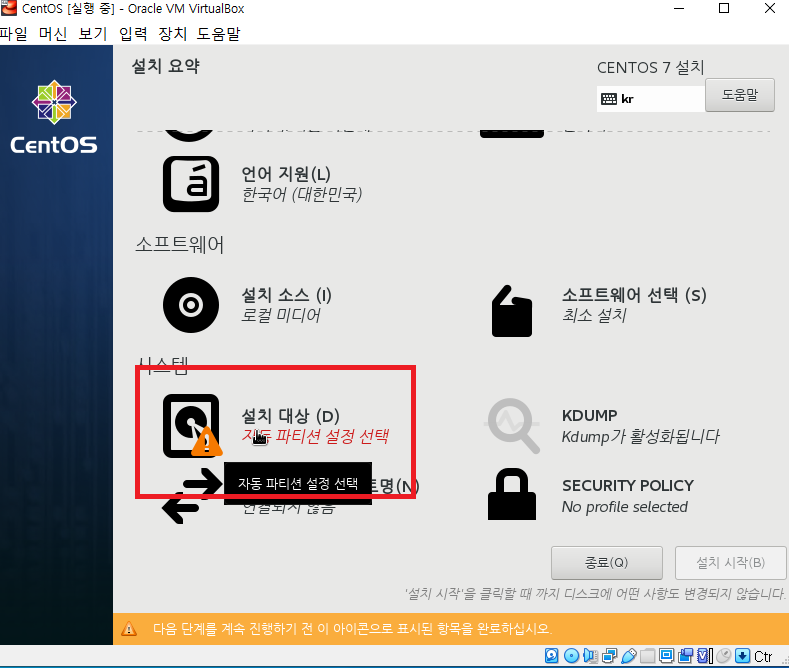Click the CPU virtualization V status icon
This screenshot has width=789, height=668.
point(704,656)
